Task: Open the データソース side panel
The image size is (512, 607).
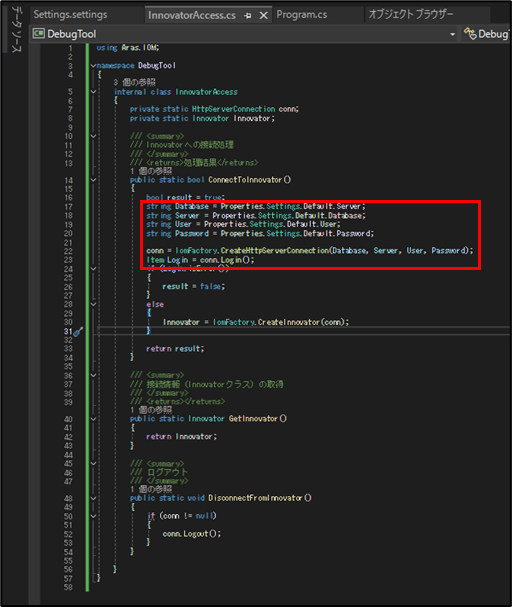Action: [15, 30]
